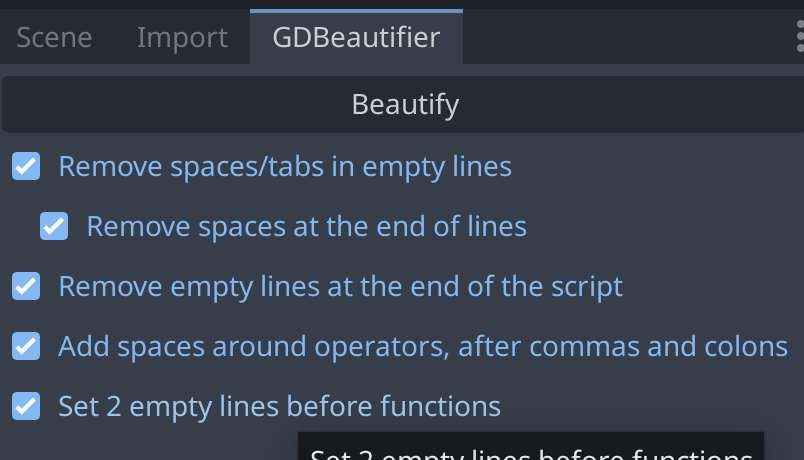Disable Add spaces around operators option
This screenshot has height=460, width=804.
26,346
